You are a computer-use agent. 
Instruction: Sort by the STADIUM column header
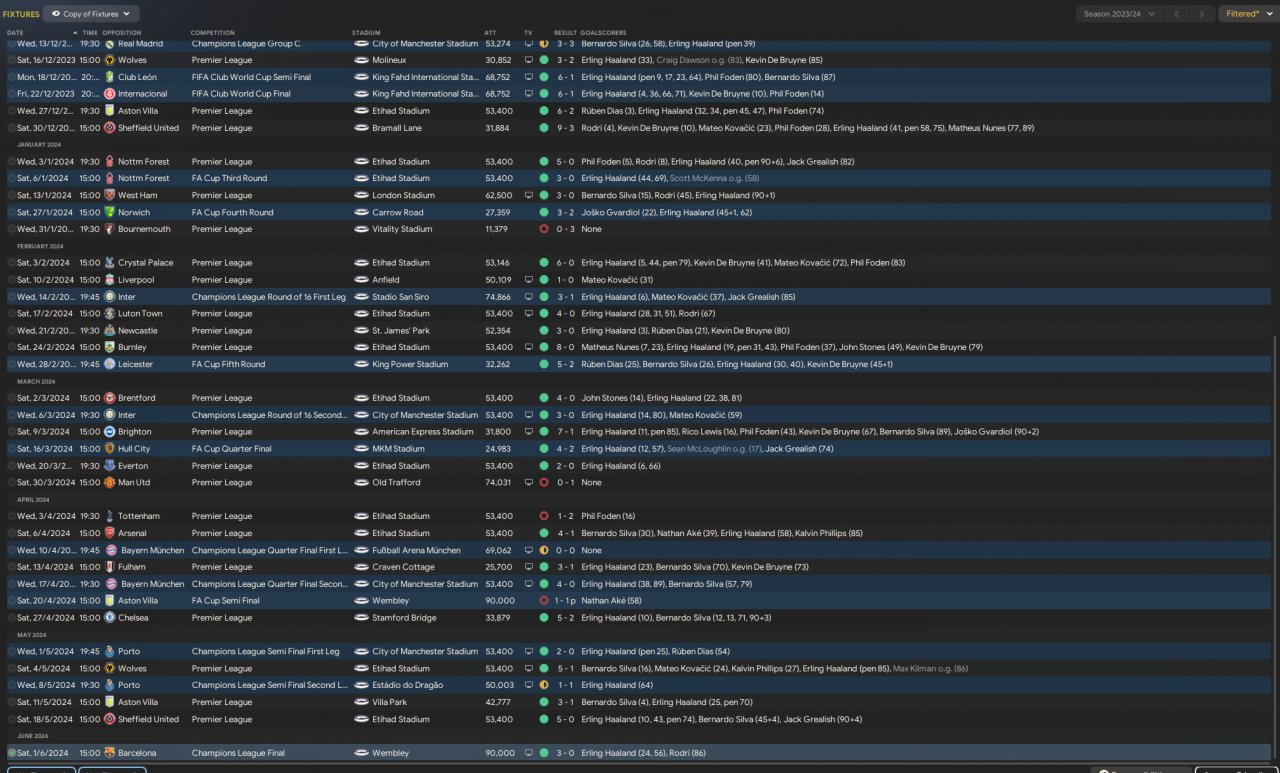(367, 33)
